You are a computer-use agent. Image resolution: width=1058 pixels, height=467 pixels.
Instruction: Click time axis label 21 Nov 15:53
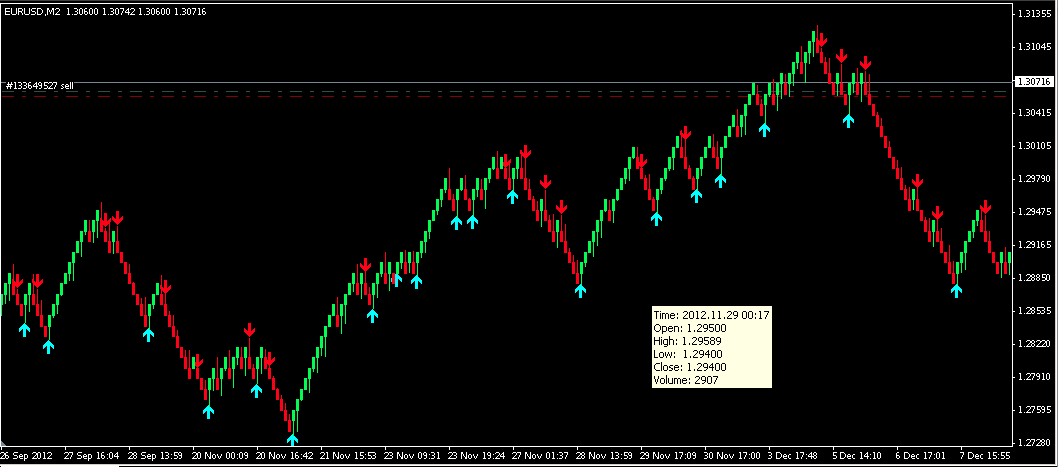click(x=349, y=455)
